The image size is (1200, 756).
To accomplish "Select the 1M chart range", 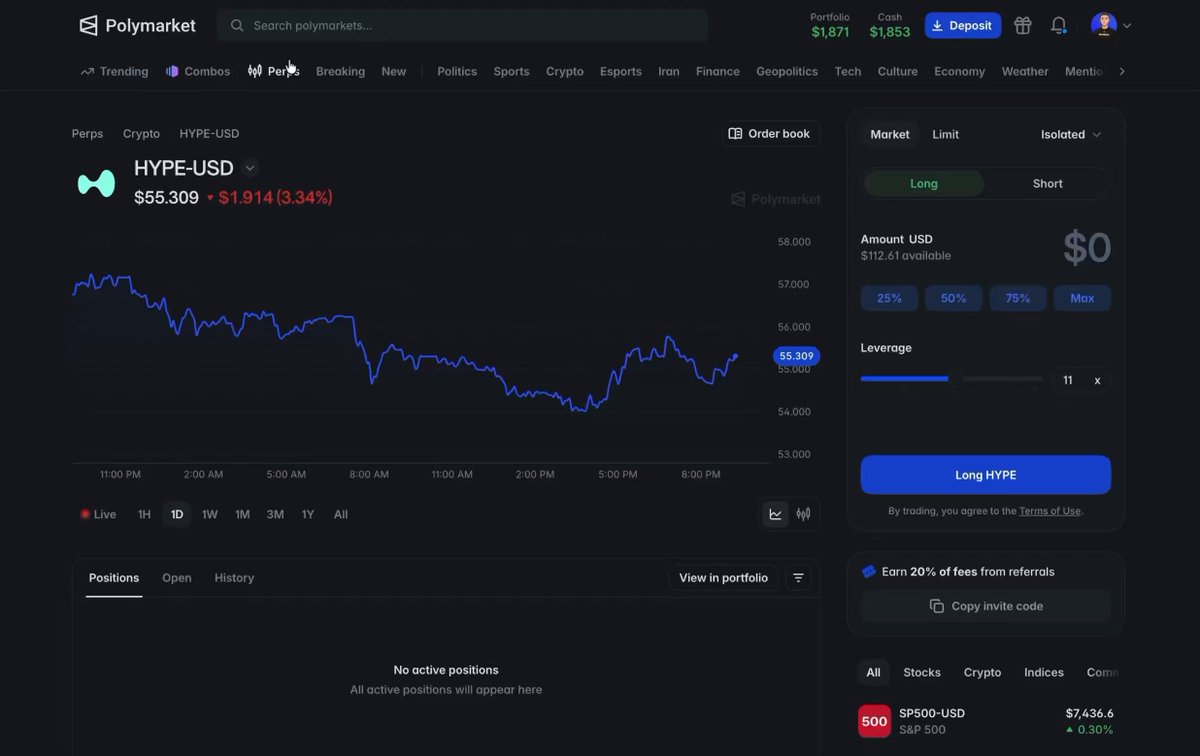I will tap(242, 514).
